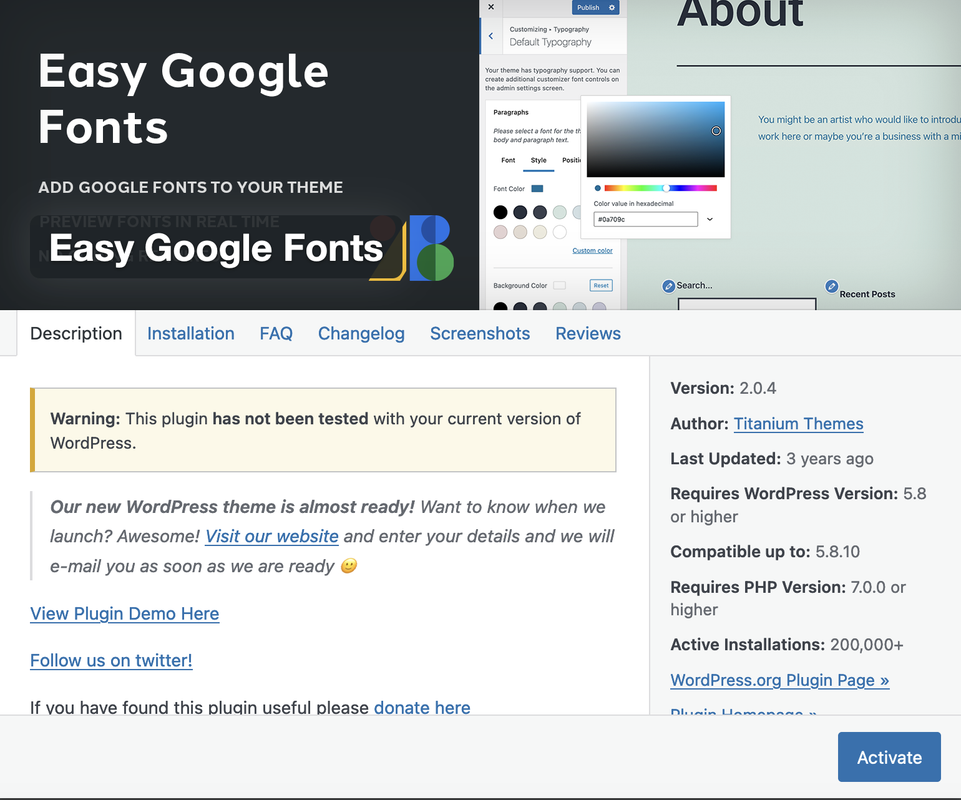Click the About heading in preview
This screenshot has width=961, height=800.
point(740,13)
